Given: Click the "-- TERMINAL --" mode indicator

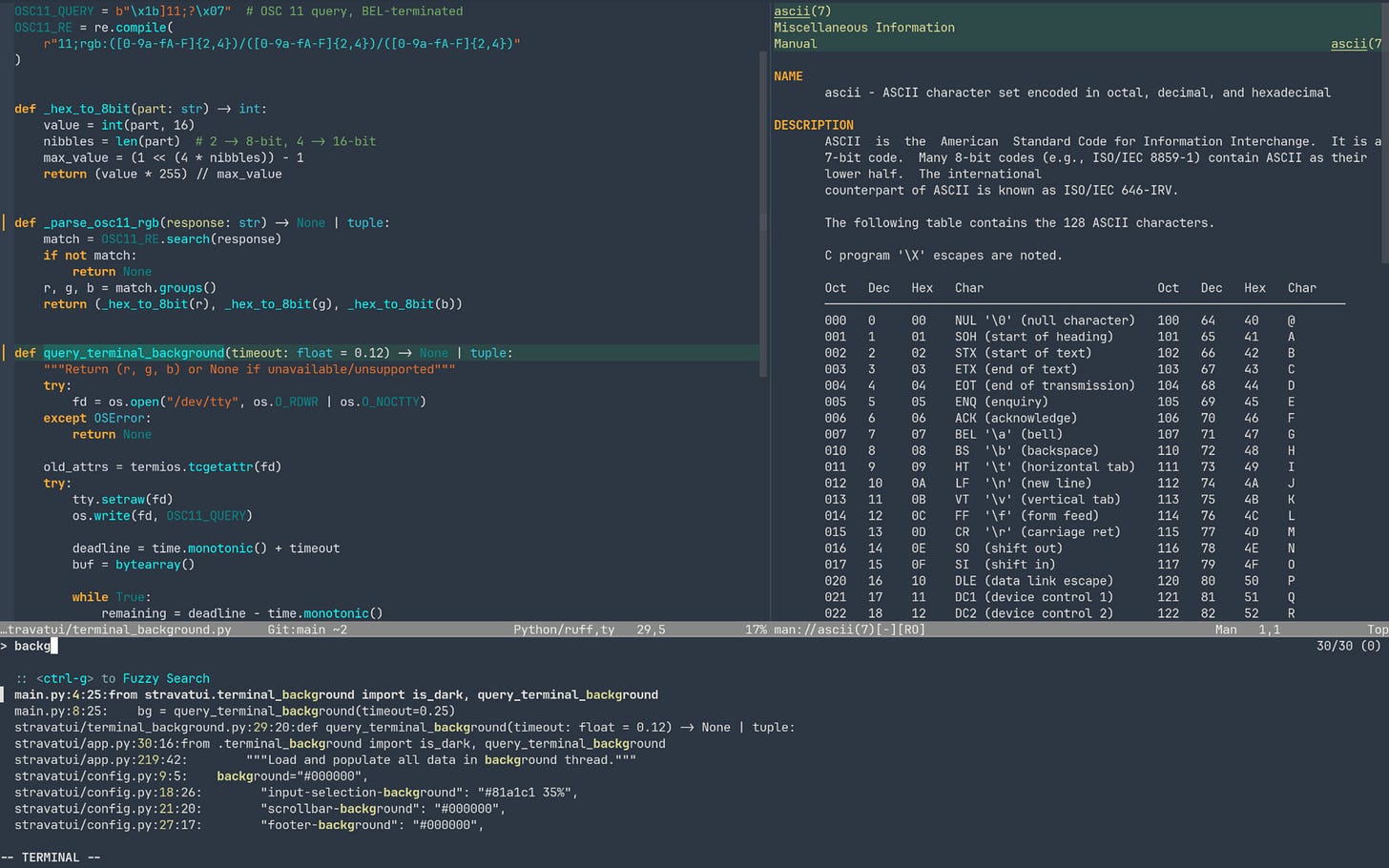Looking at the screenshot, I should (52, 858).
